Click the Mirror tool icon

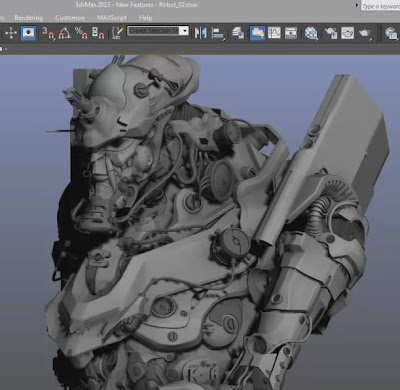pyautogui.click(x=201, y=33)
